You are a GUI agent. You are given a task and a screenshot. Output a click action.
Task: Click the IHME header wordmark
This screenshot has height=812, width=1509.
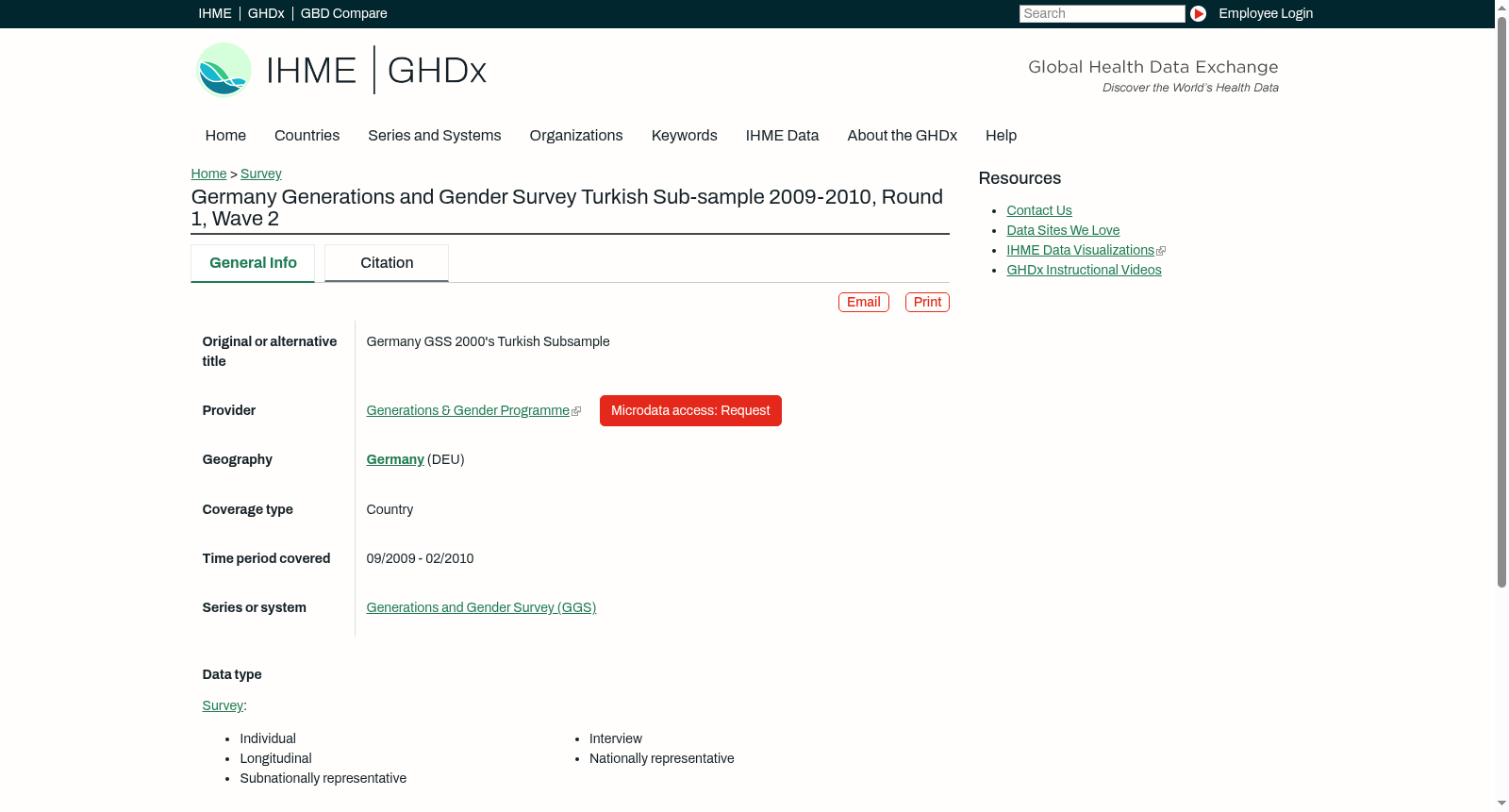pyautogui.click(x=312, y=71)
